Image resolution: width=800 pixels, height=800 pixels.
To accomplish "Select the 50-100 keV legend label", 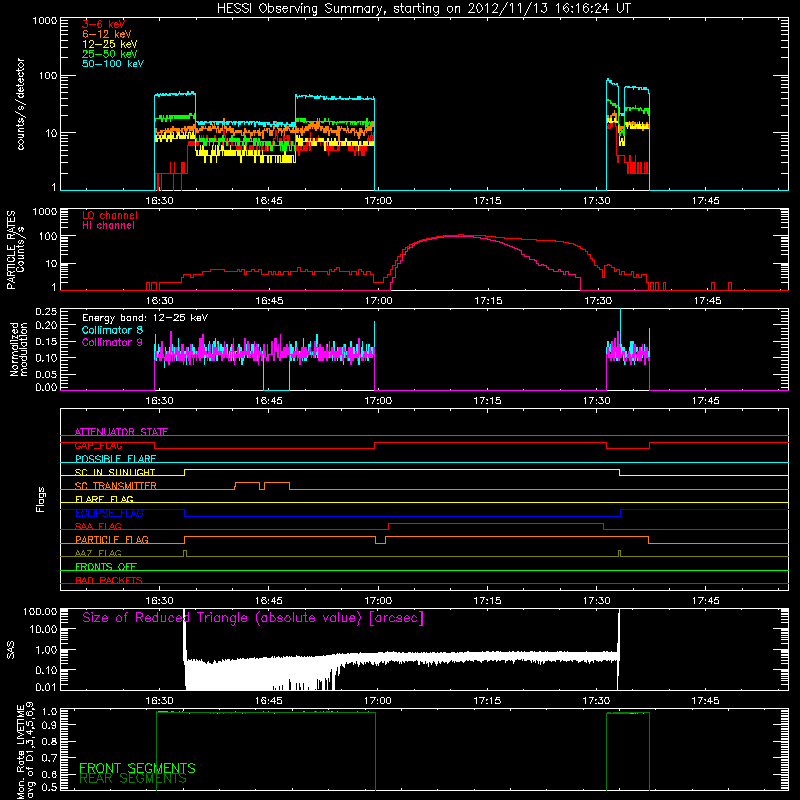I will pos(113,64).
